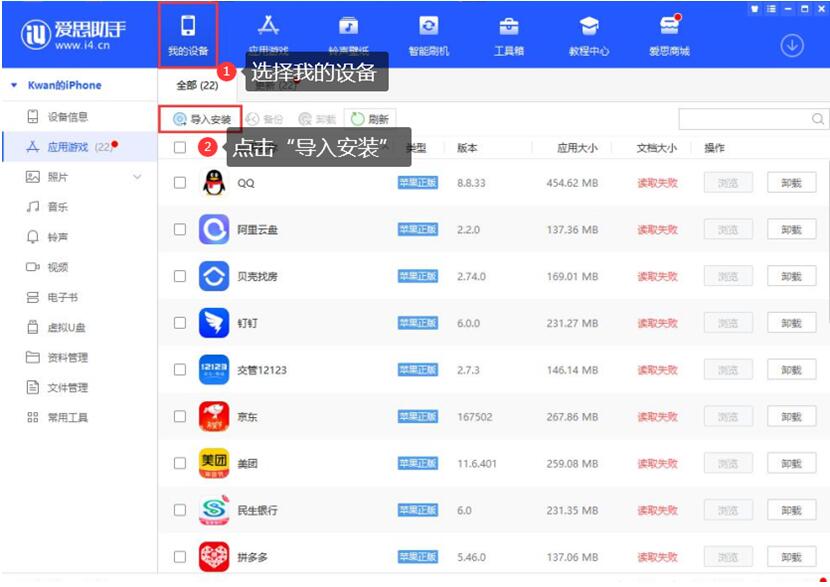Image resolution: width=830 pixels, height=587 pixels.
Task: Click the Meituan (美团) app icon
Action: (x=213, y=463)
